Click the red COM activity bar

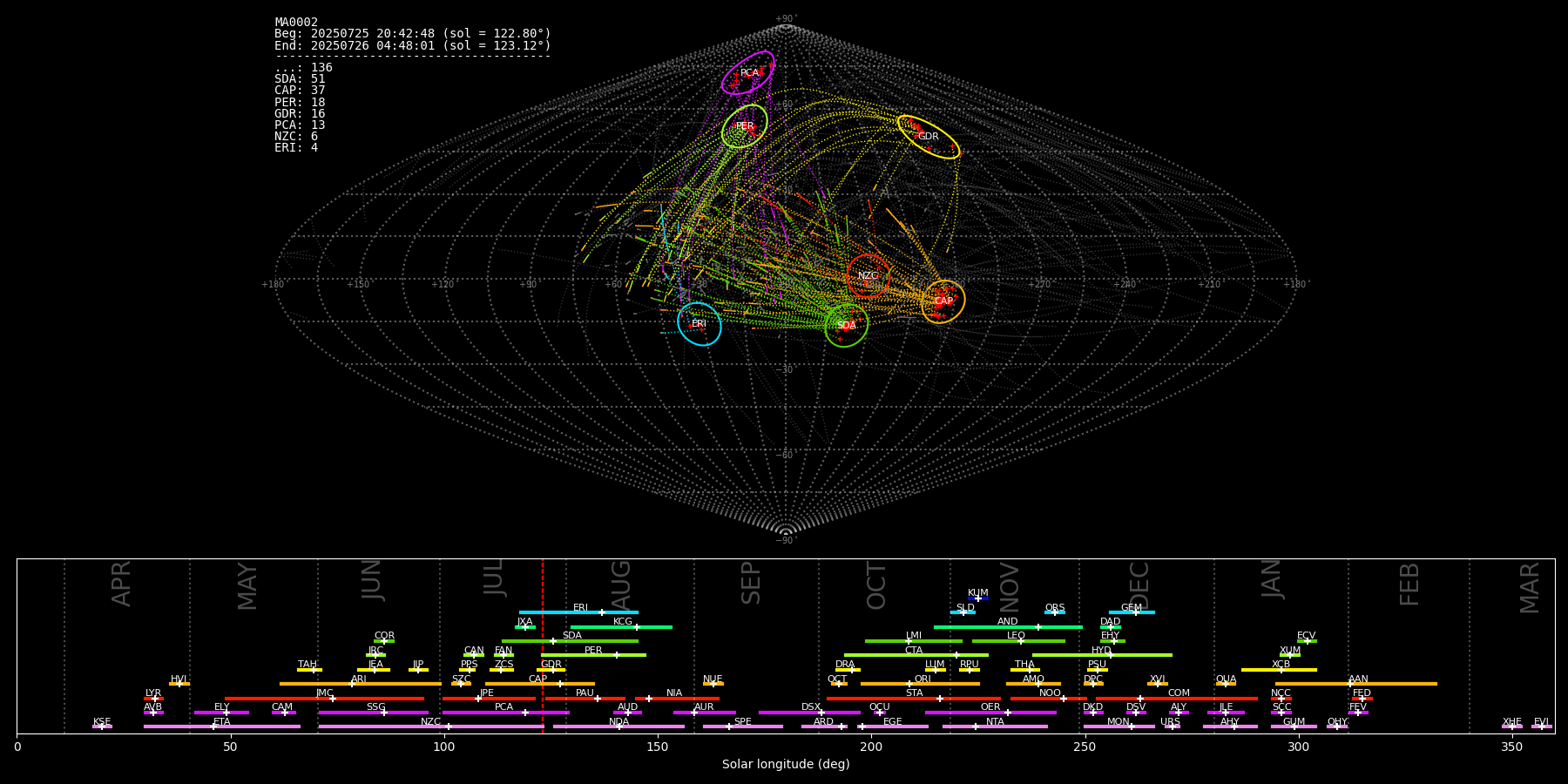(1177, 699)
